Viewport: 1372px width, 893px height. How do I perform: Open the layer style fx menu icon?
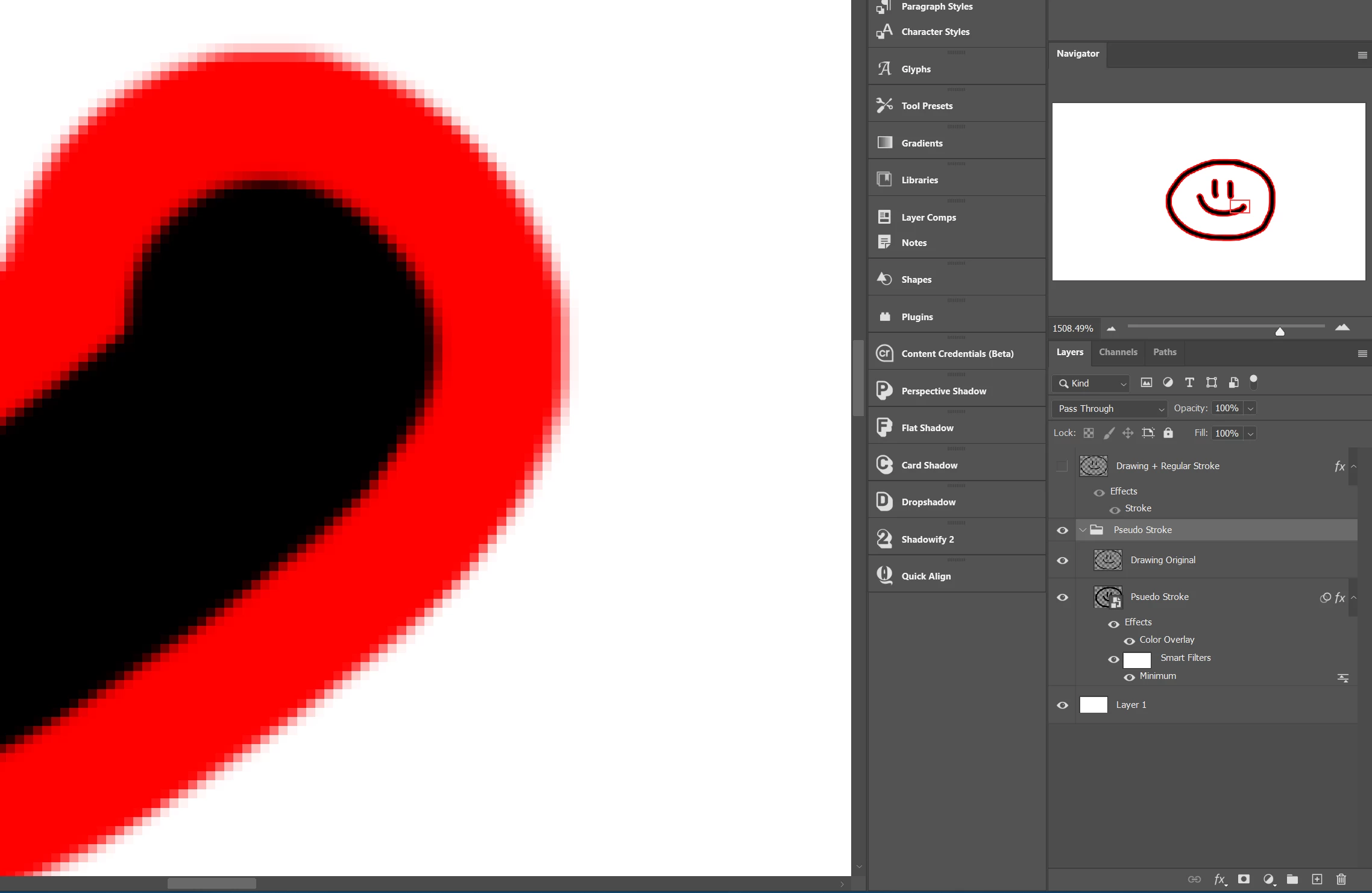point(1219,879)
